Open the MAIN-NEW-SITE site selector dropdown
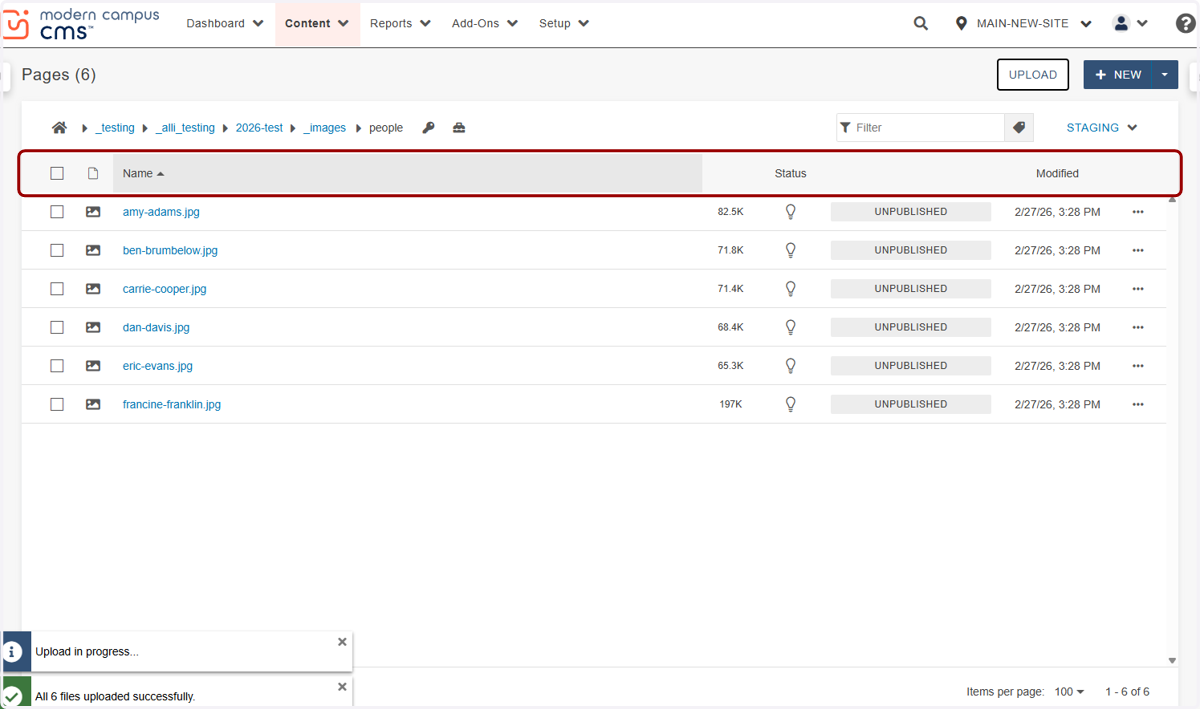 click(x=1023, y=23)
